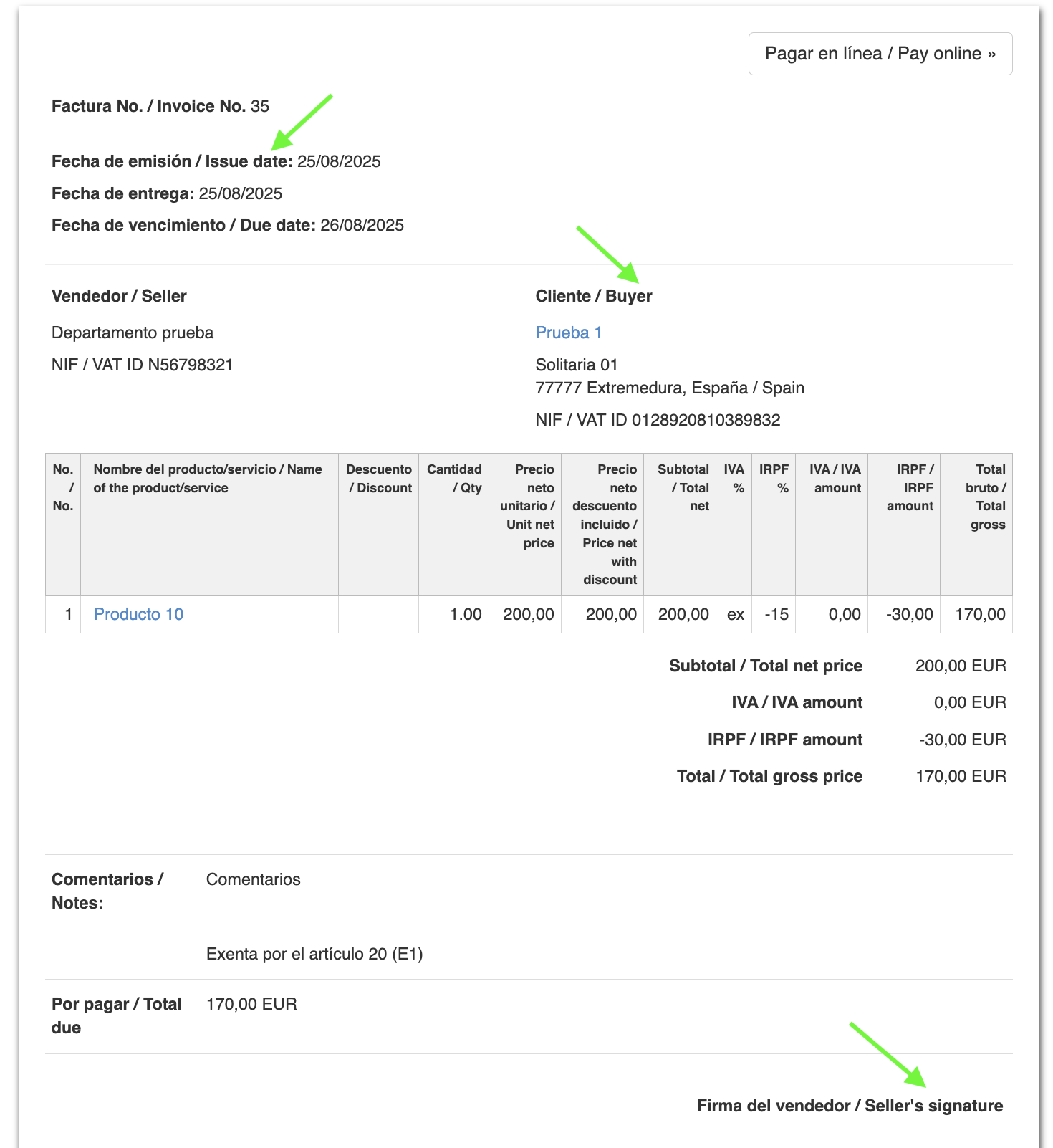Click the Seller's signature label

850,1106
